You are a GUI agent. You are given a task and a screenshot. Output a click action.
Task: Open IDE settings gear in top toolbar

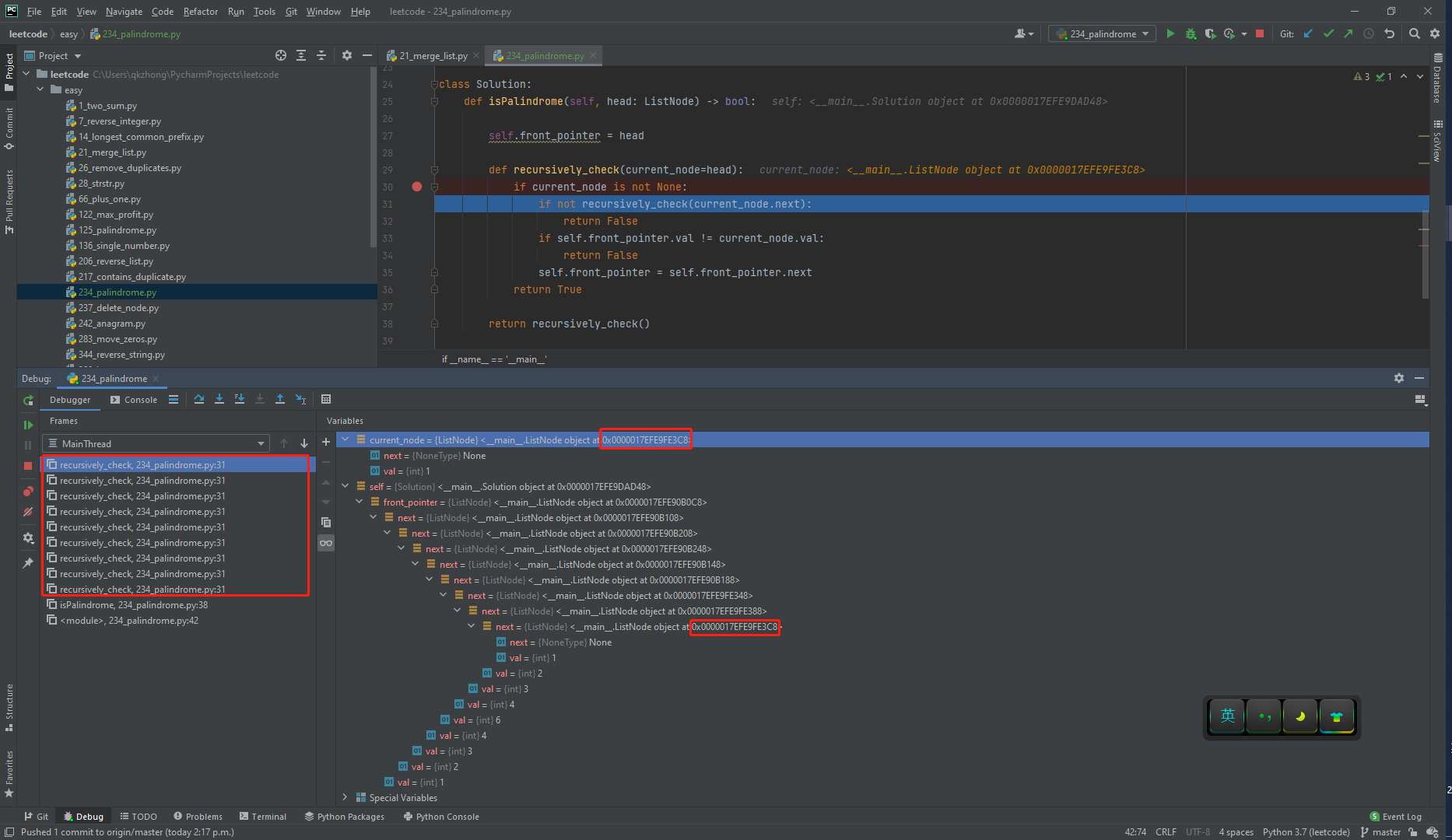click(x=1435, y=33)
